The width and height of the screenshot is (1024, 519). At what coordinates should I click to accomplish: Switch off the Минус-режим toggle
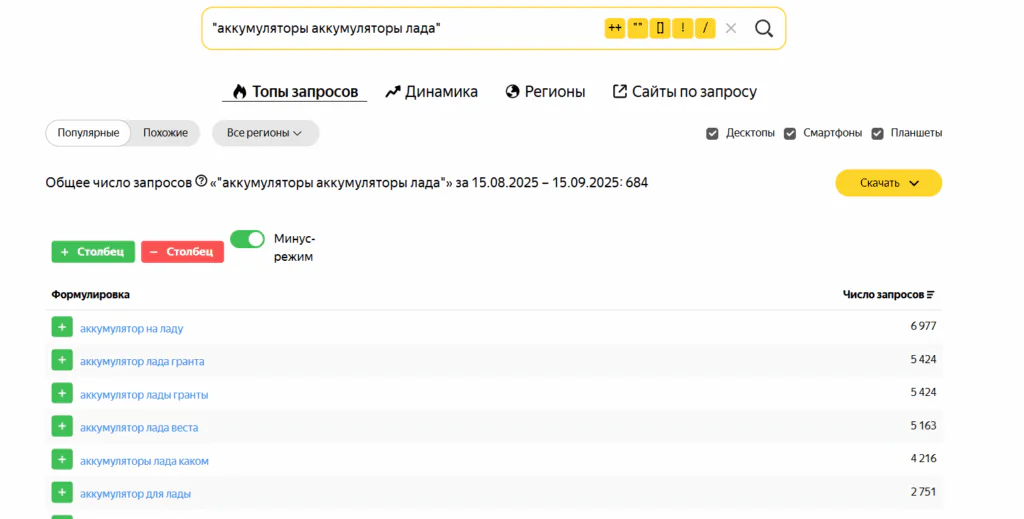click(248, 239)
